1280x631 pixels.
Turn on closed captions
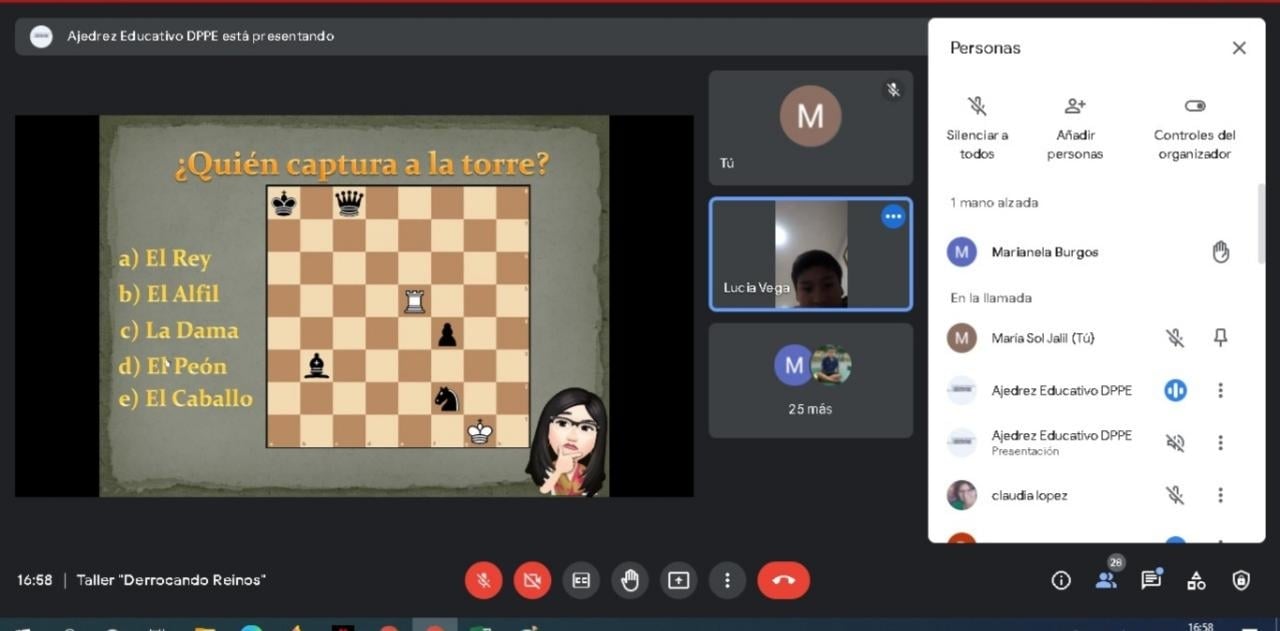pyautogui.click(x=581, y=580)
